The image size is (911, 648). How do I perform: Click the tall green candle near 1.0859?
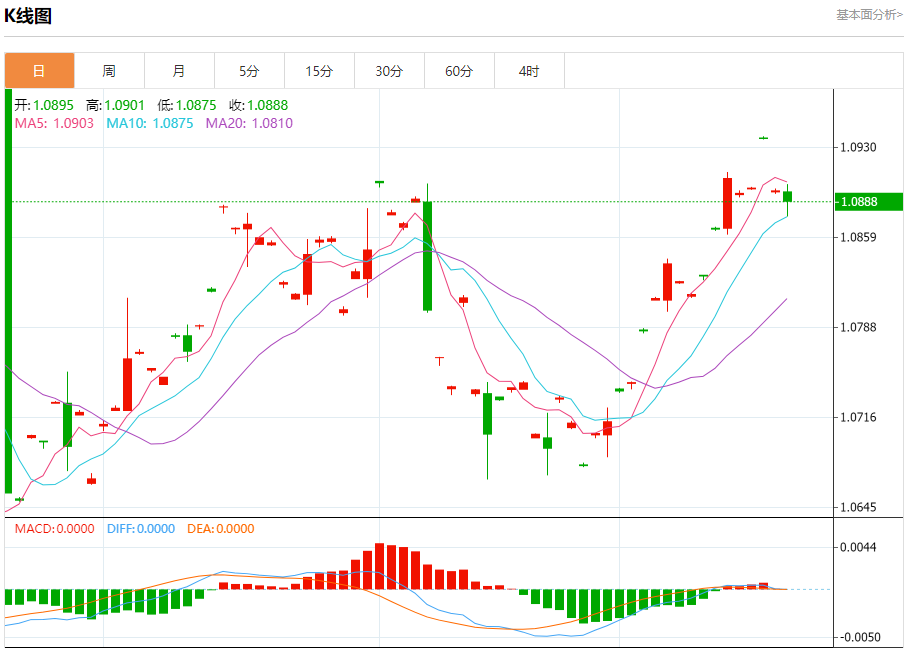pos(428,256)
